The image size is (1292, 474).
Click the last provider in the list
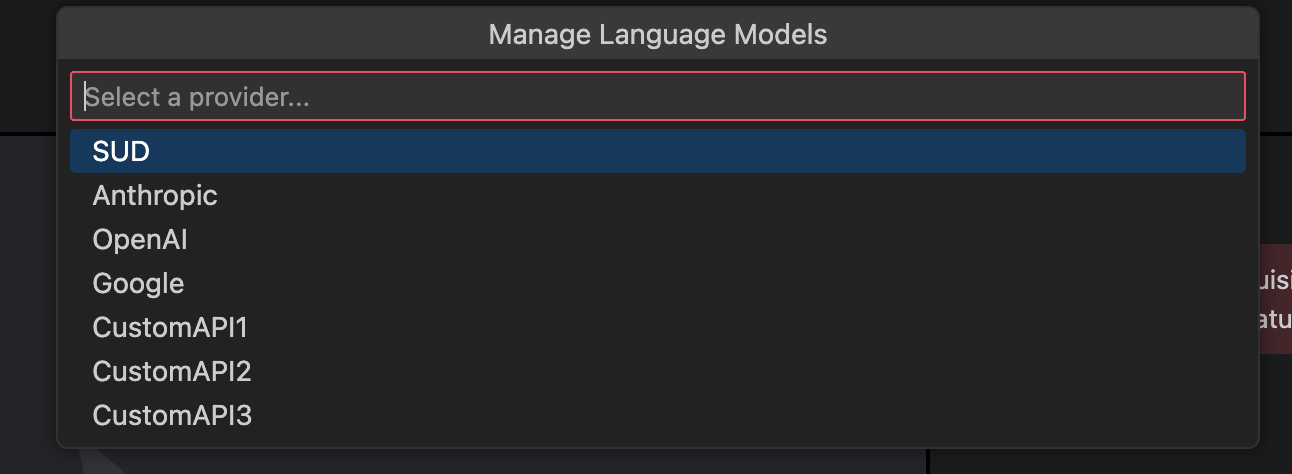pyautogui.click(x=172, y=416)
